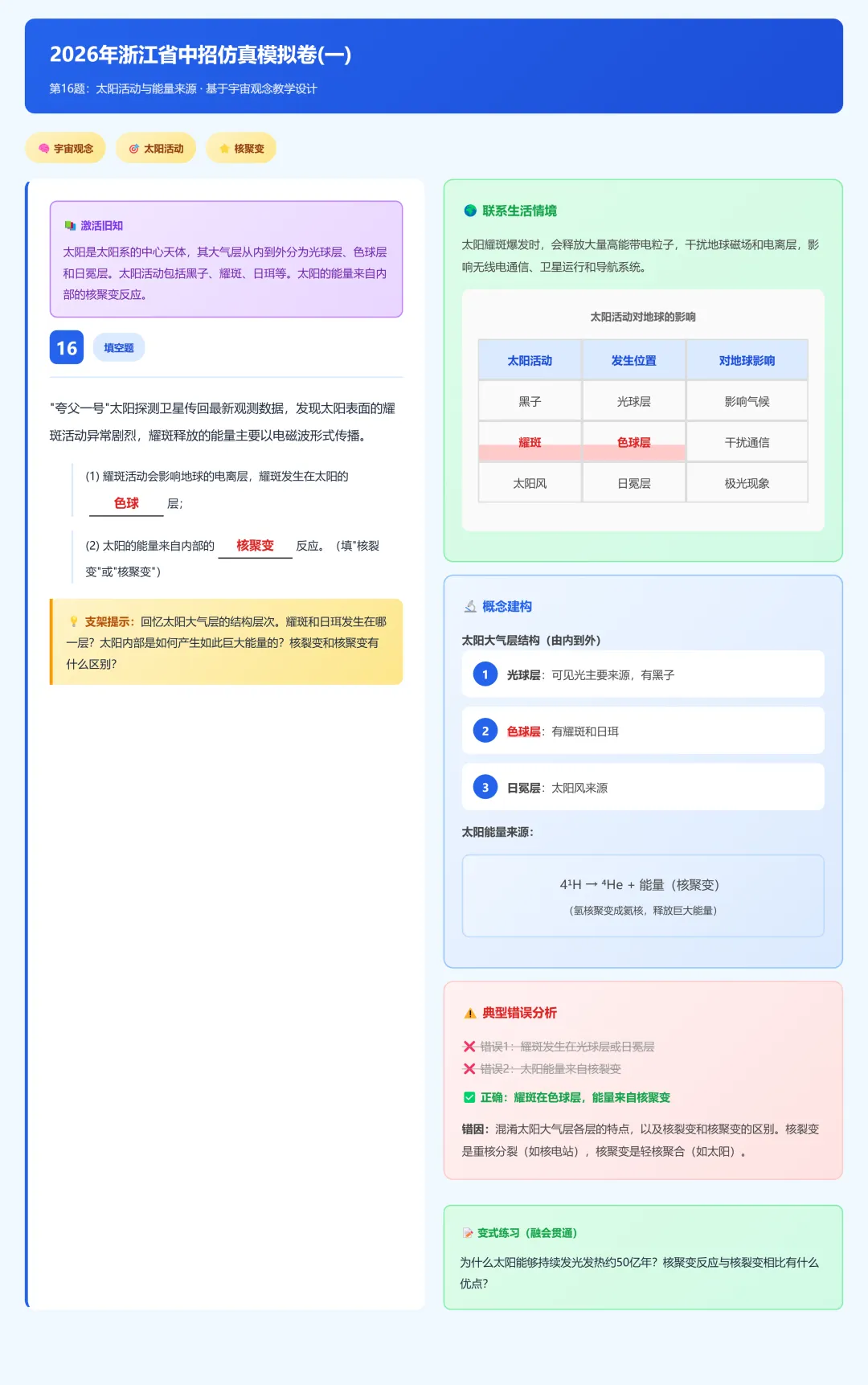Click the page title 2026年浙江省中招仿真模拟卷(一)
Image resolution: width=868 pixels, height=1385 pixels.
(200, 55)
